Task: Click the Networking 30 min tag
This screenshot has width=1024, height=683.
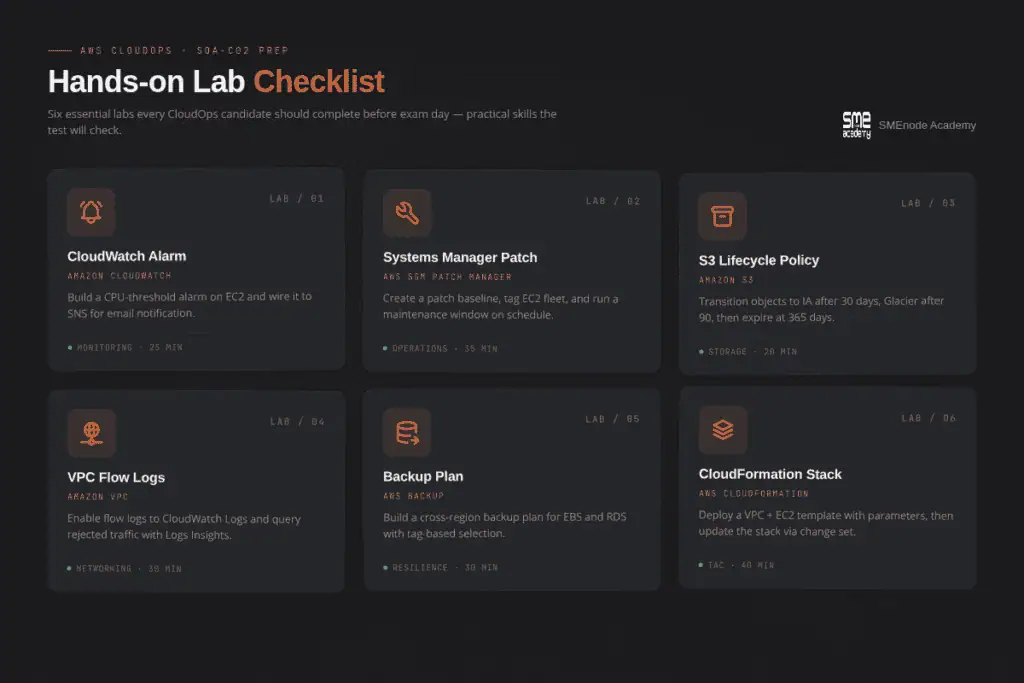Action: (x=125, y=569)
